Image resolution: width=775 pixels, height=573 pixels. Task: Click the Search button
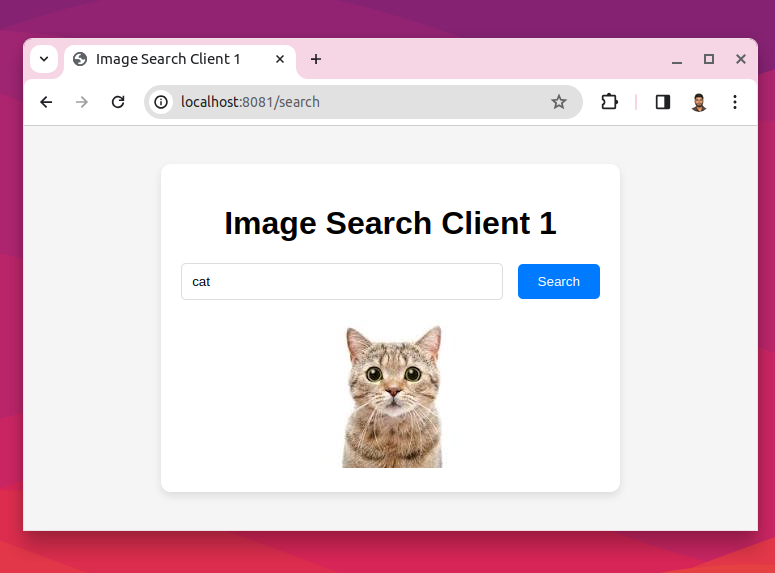(x=559, y=281)
